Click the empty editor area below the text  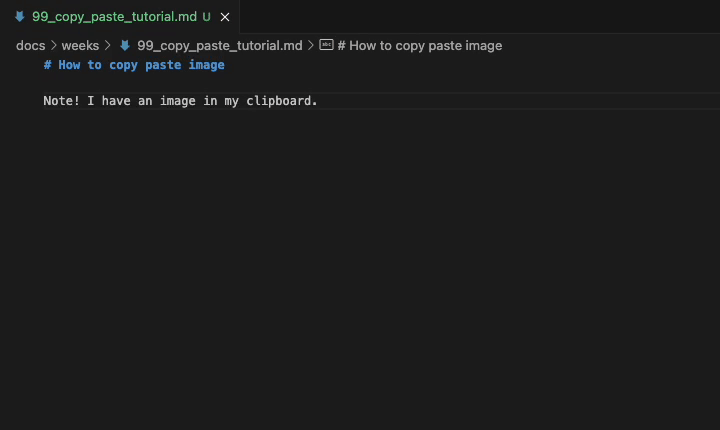tap(360, 270)
